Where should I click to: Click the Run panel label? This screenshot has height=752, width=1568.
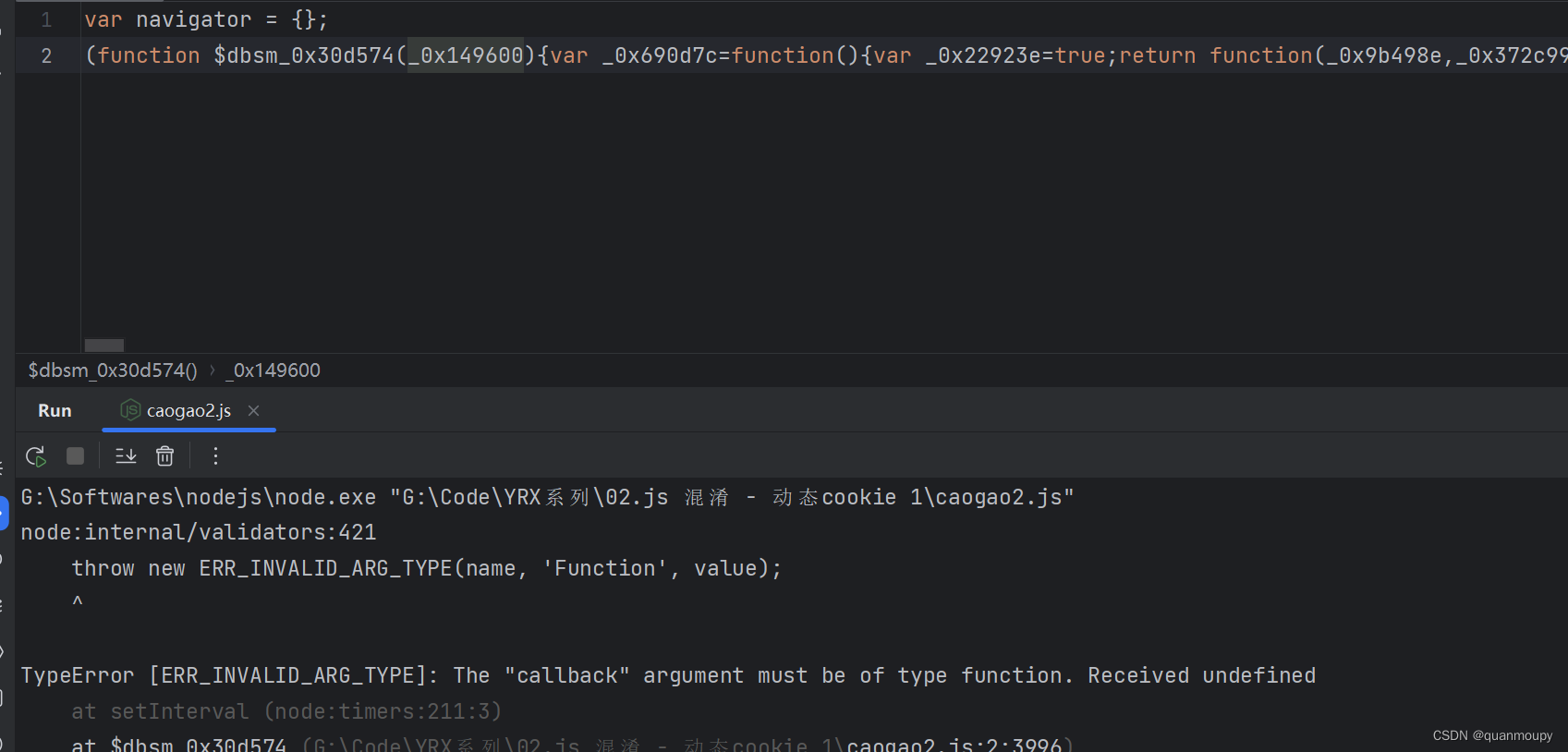pyautogui.click(x=55, y=411)
